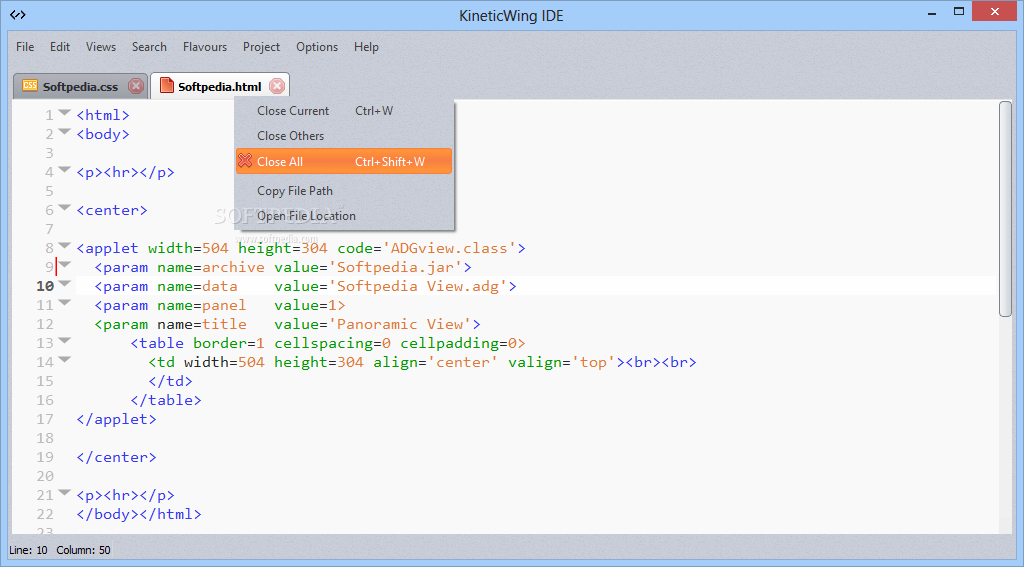The width and height of the screenshot is (1024, 567).
Task: Collapse the fold arrow on line 8
Action: point(64,246)
